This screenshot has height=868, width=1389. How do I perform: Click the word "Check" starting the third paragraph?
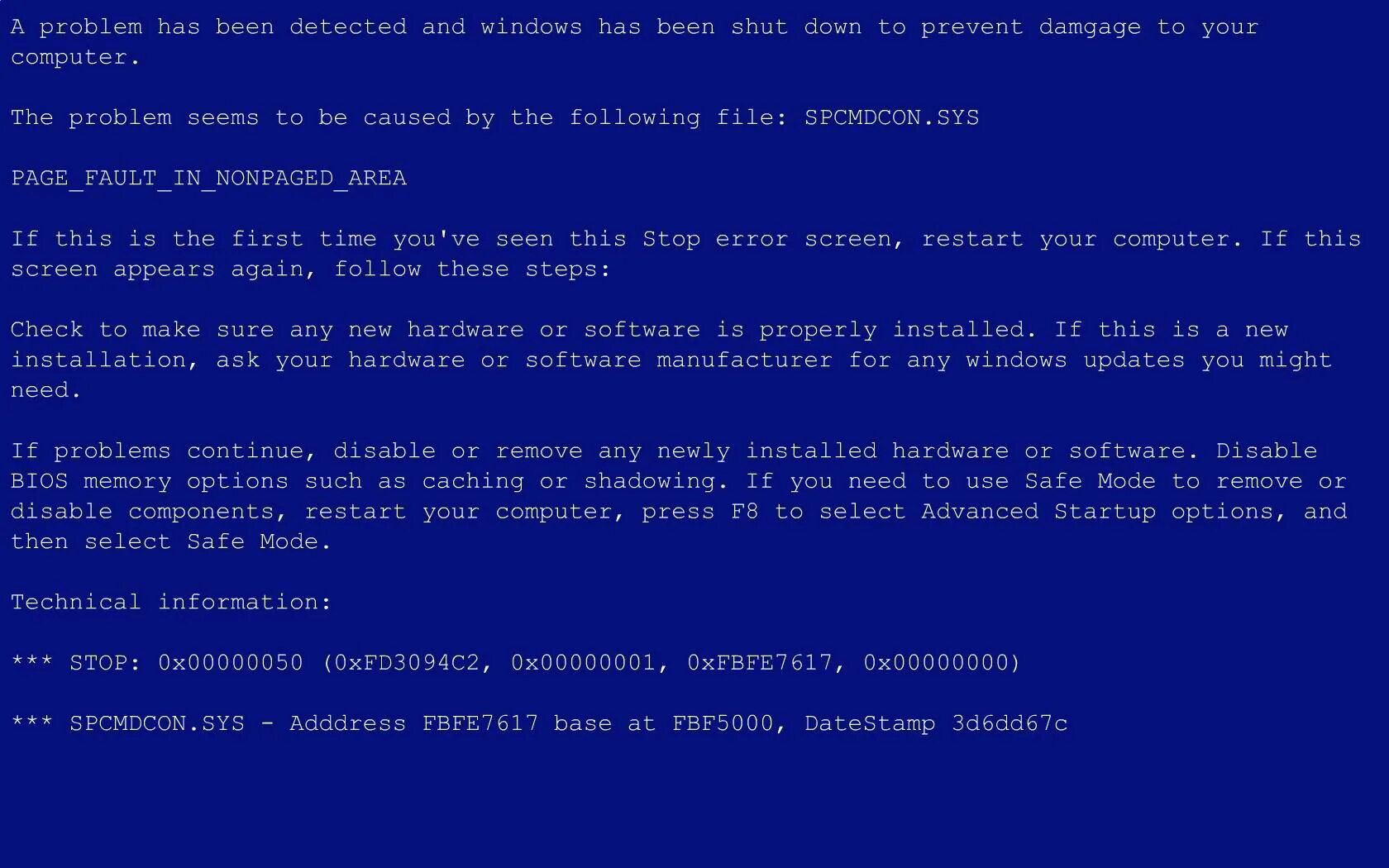pos(47,330)
